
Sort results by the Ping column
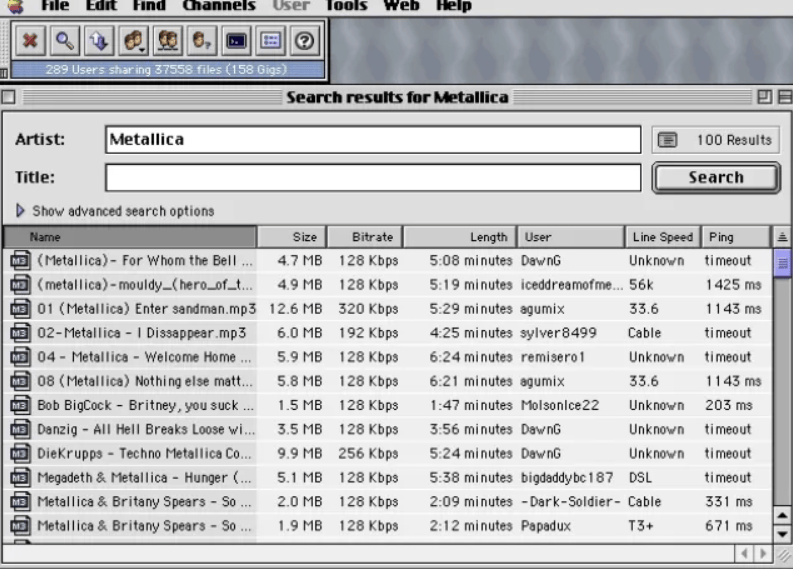(x=736, y=237)
